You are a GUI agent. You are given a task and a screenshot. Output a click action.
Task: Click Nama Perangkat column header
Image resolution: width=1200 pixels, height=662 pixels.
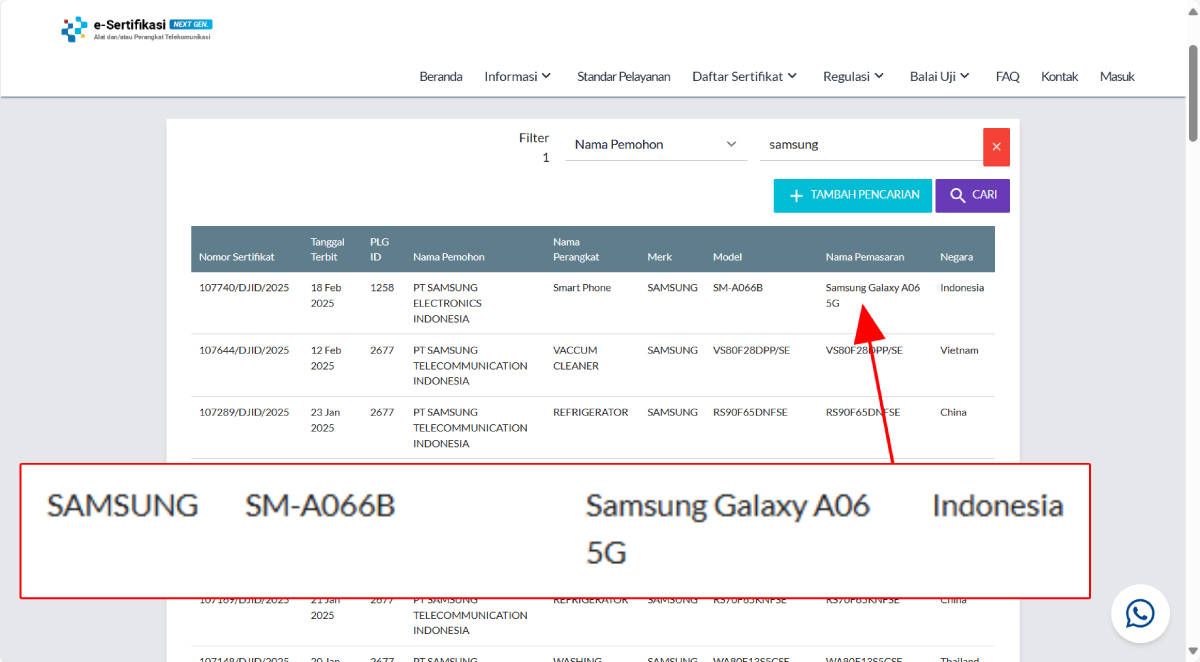point(576,249)
